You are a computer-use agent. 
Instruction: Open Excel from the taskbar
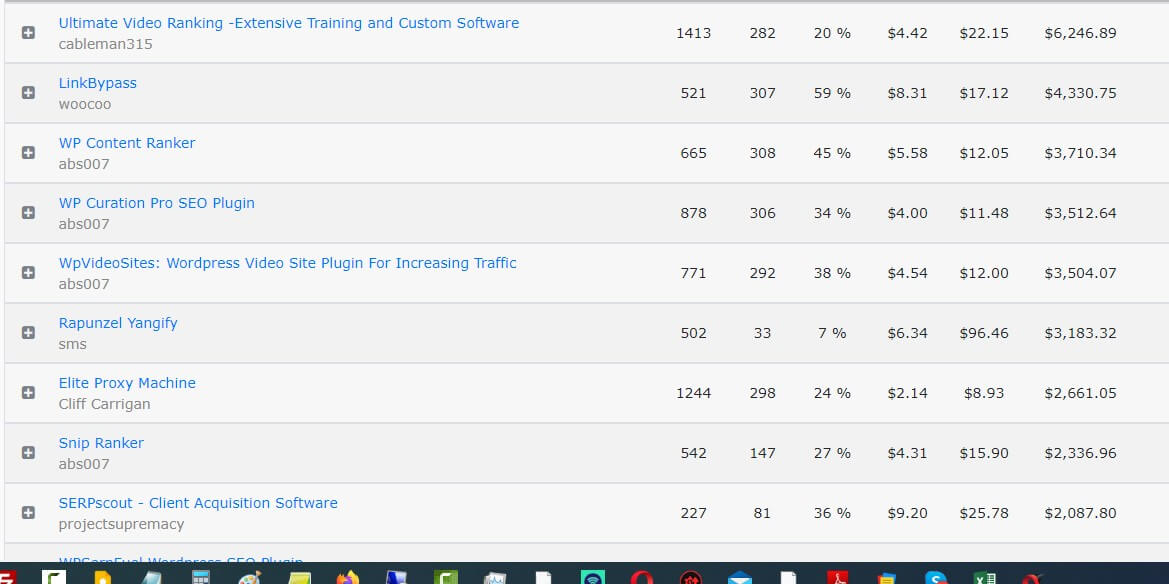(985, 577)
